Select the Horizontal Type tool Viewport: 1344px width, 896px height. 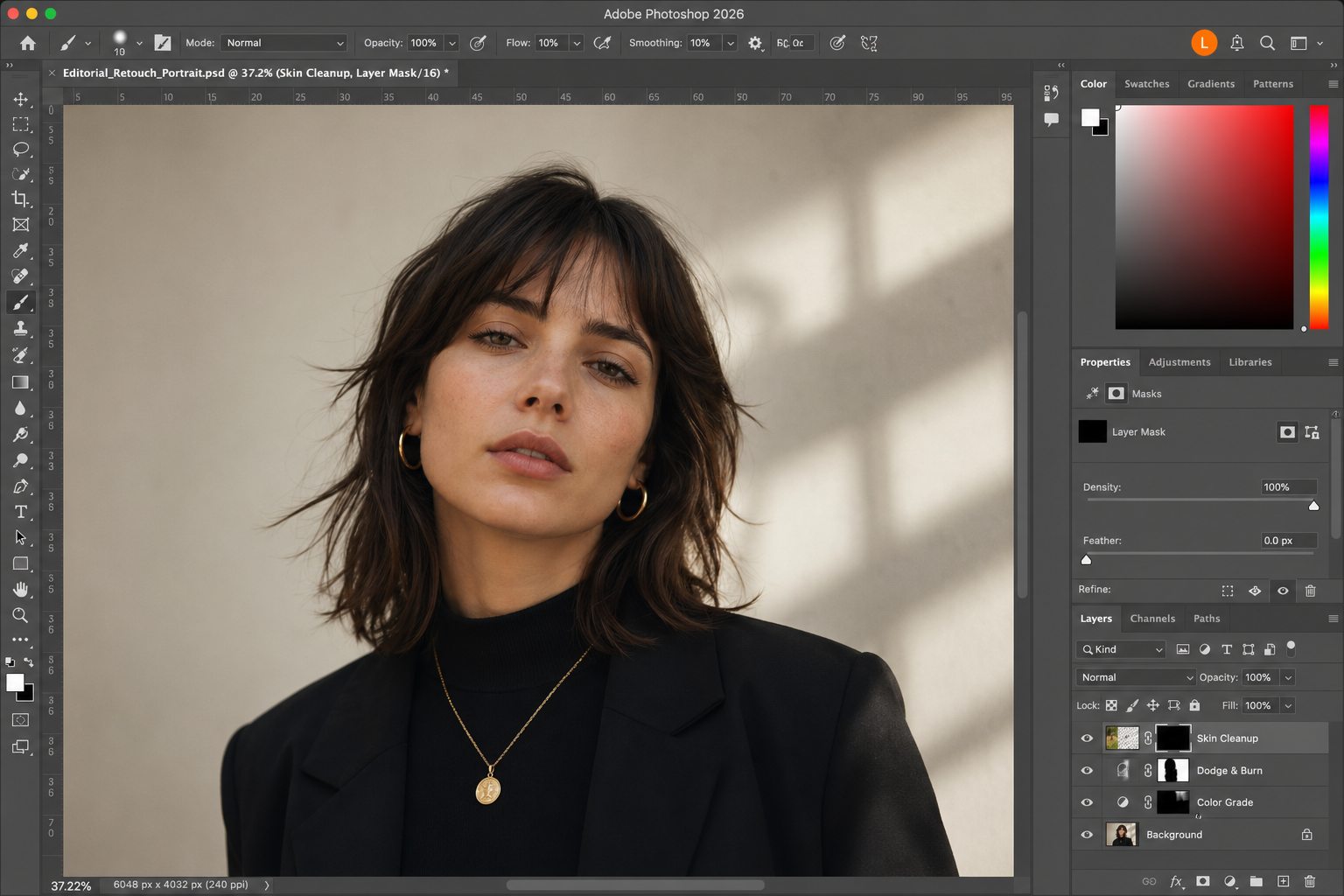[20, 512]
